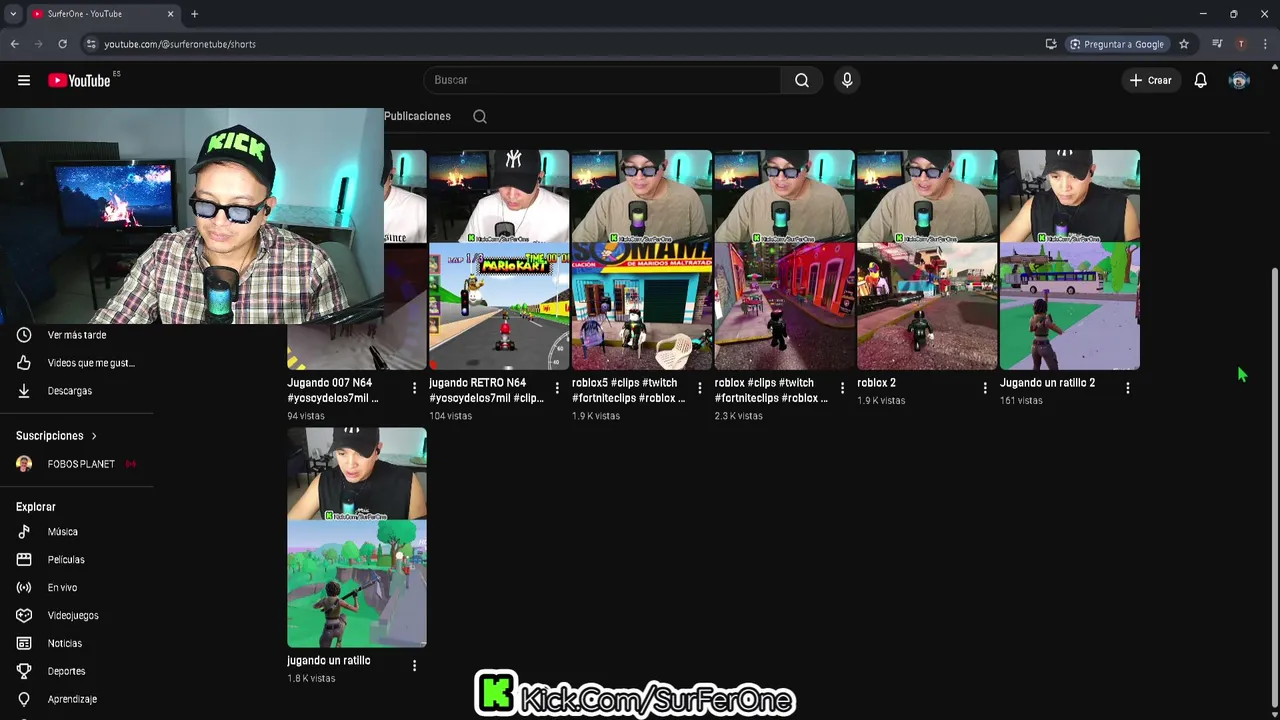1280x720 pixels.
Task: Start voice search with the microphone
Action: click(847, 80)
